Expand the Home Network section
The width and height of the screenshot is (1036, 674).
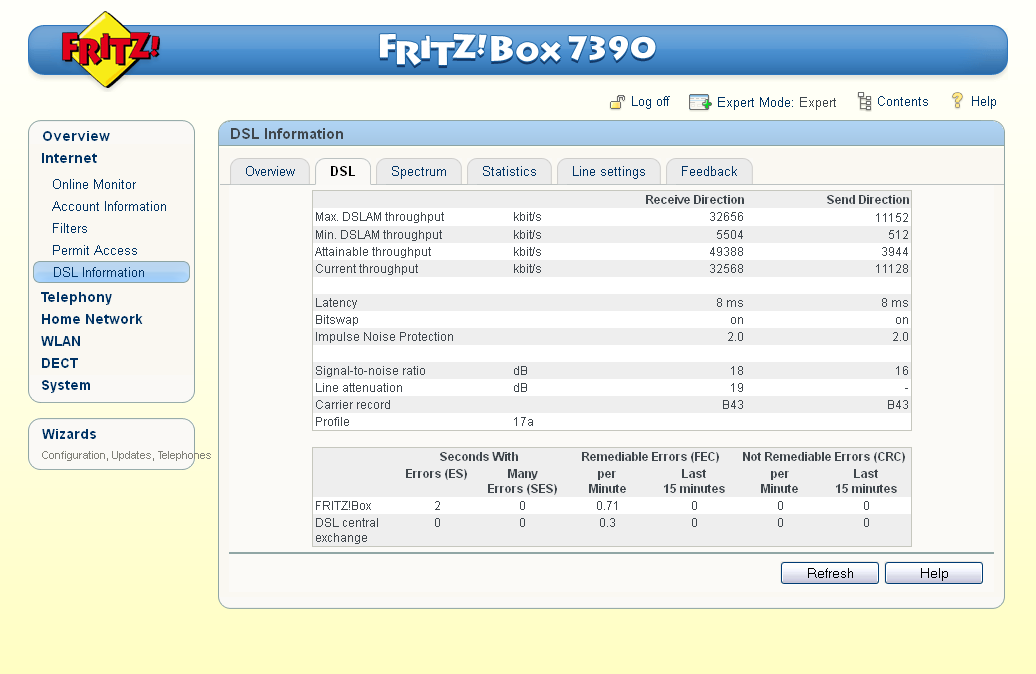coord(91,319)
